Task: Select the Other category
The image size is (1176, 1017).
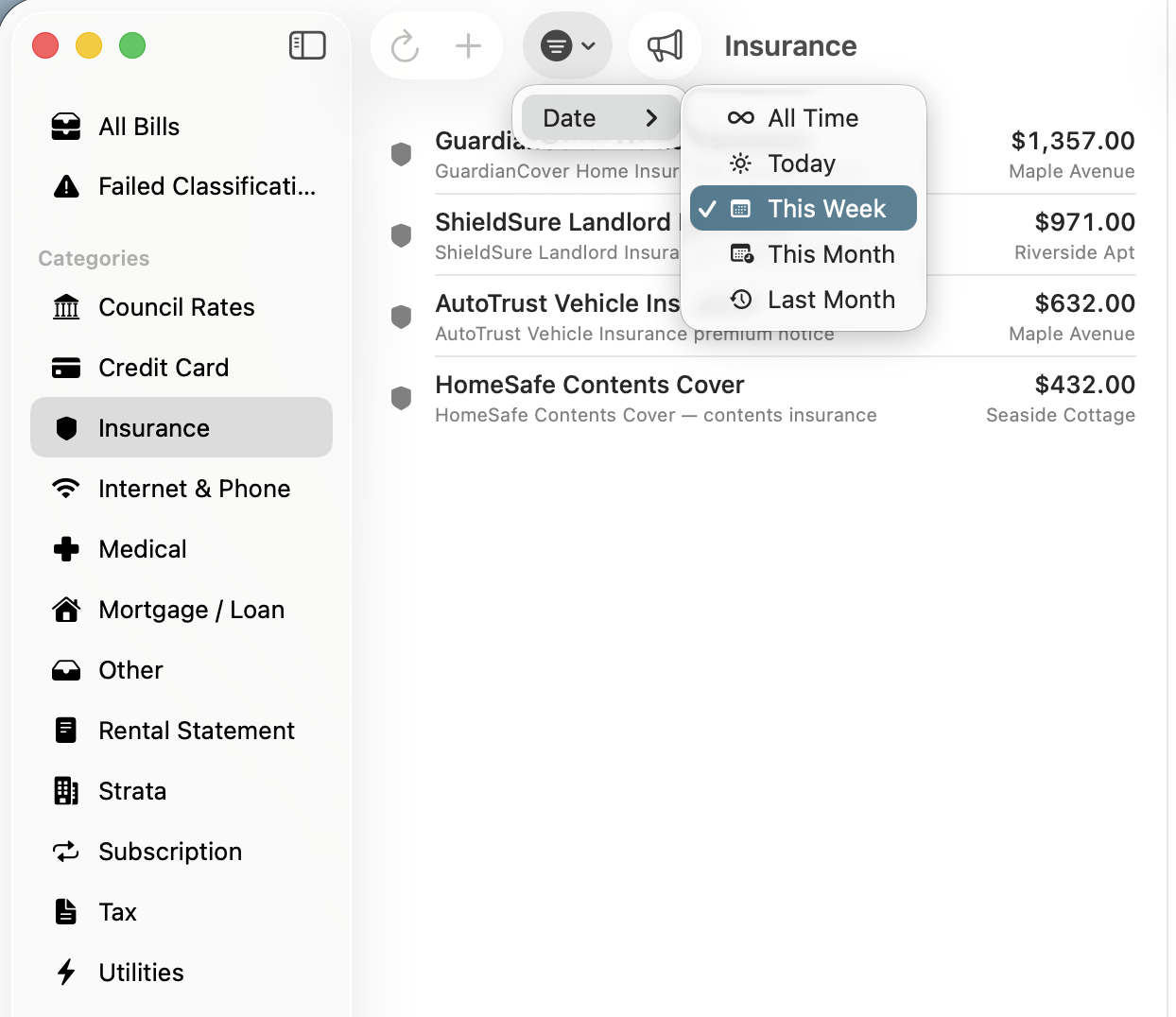Action: click(182, 670)
